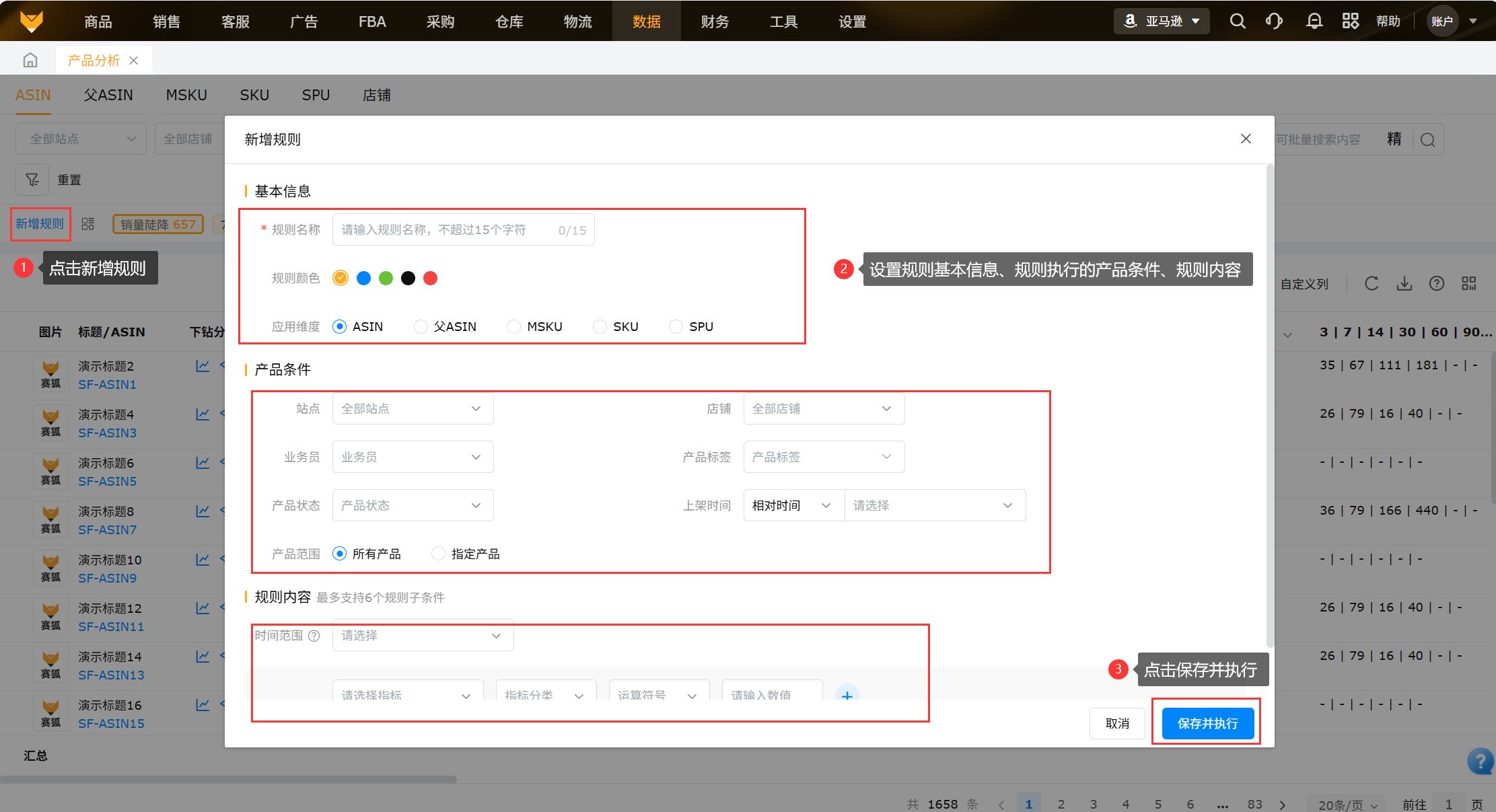Expand the 全部站点 dropdown in the dialog
This screenshot has width=1496, height=812.
(413, 409)
